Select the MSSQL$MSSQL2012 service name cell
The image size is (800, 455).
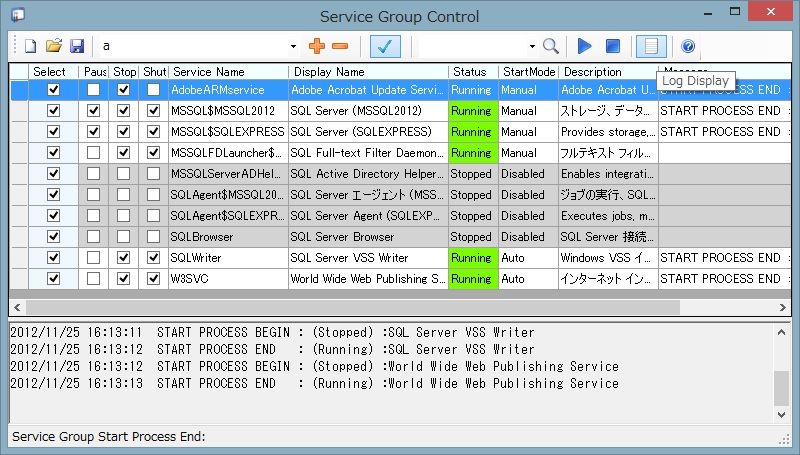(229, 111)
